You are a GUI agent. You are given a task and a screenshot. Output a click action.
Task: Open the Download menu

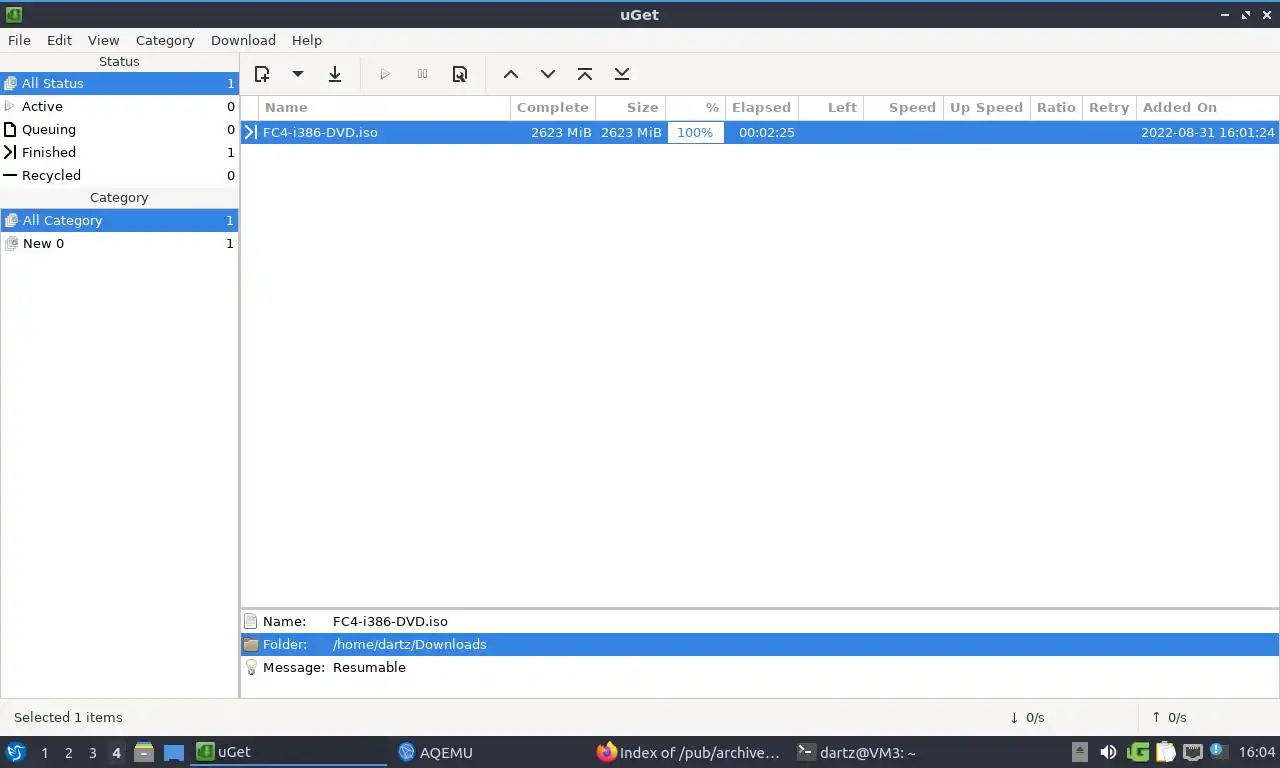[243, 40]
